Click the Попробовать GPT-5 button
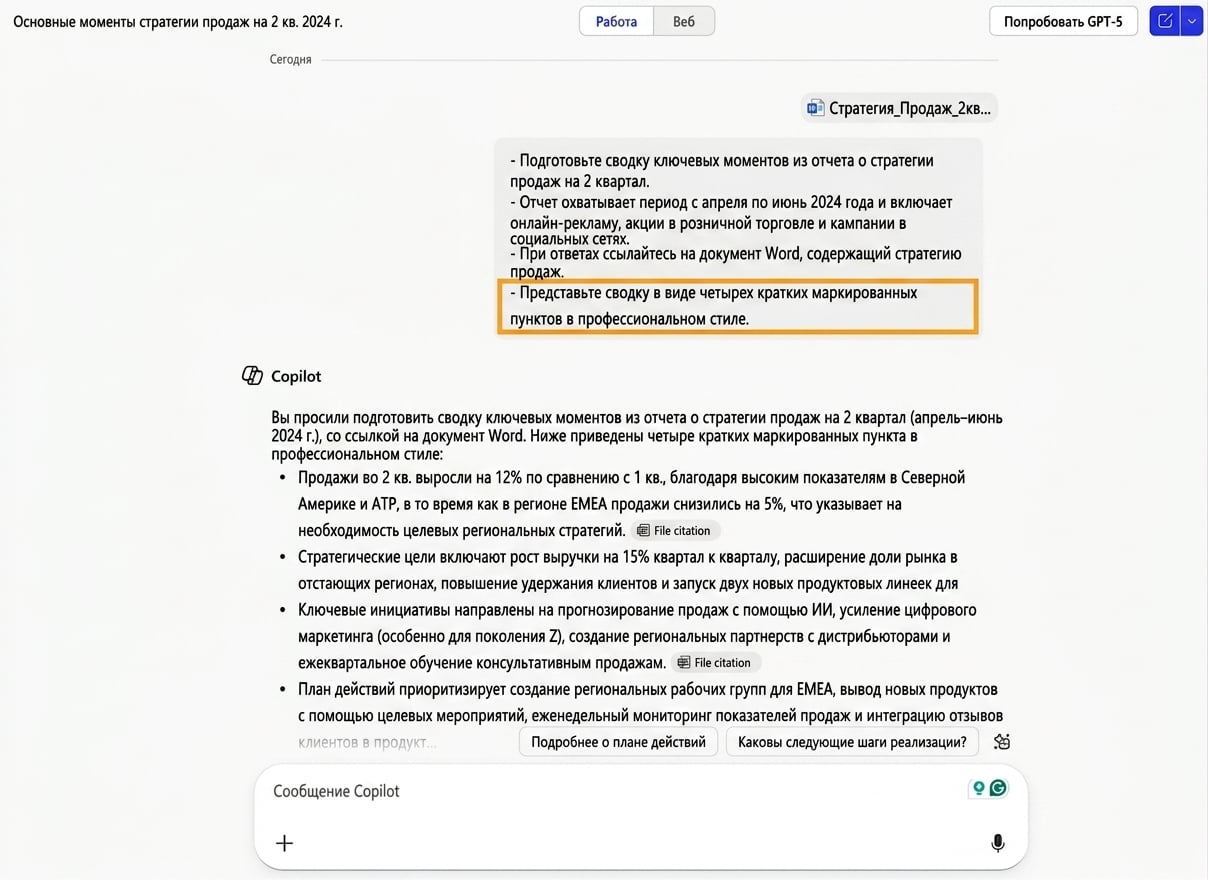 1063,21
